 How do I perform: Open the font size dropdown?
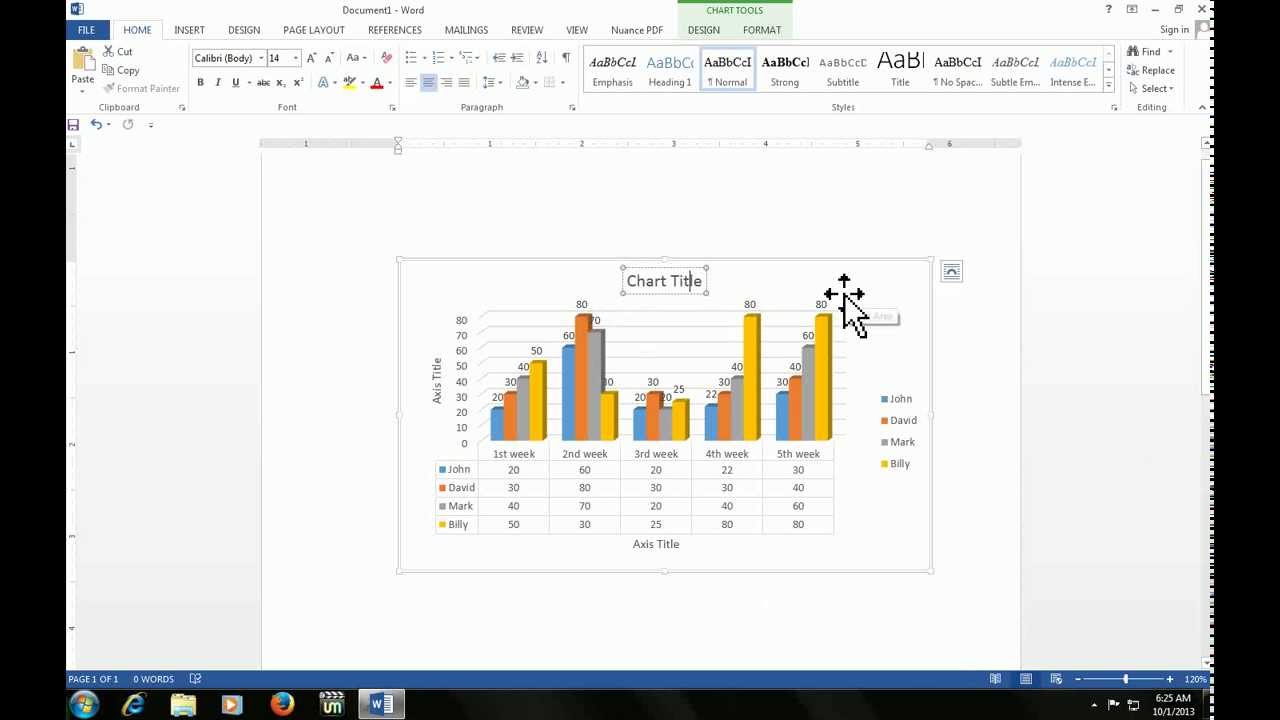(x=295, y=58)
